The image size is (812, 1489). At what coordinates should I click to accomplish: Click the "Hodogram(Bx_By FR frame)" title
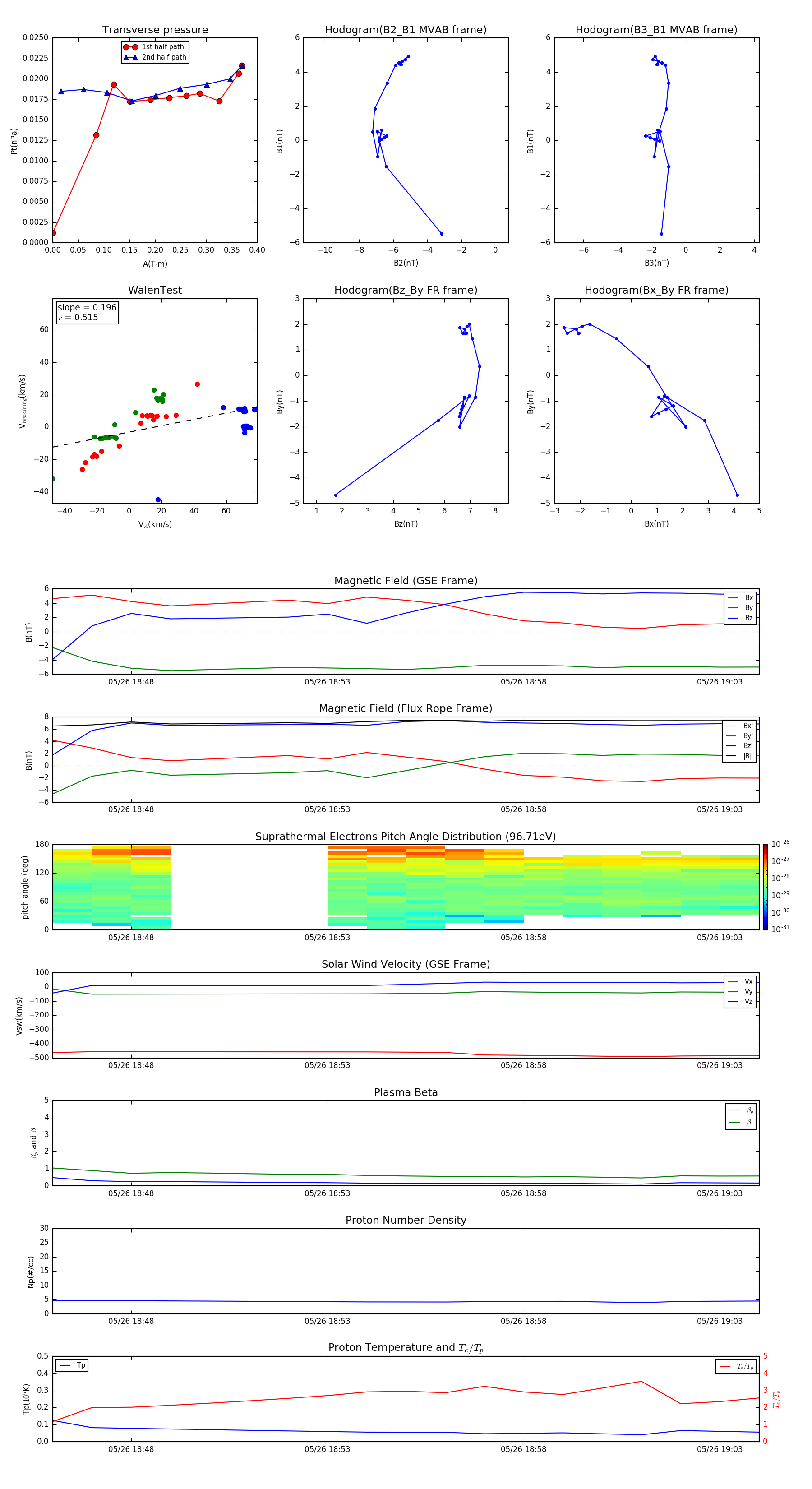[x=656, y=290]
